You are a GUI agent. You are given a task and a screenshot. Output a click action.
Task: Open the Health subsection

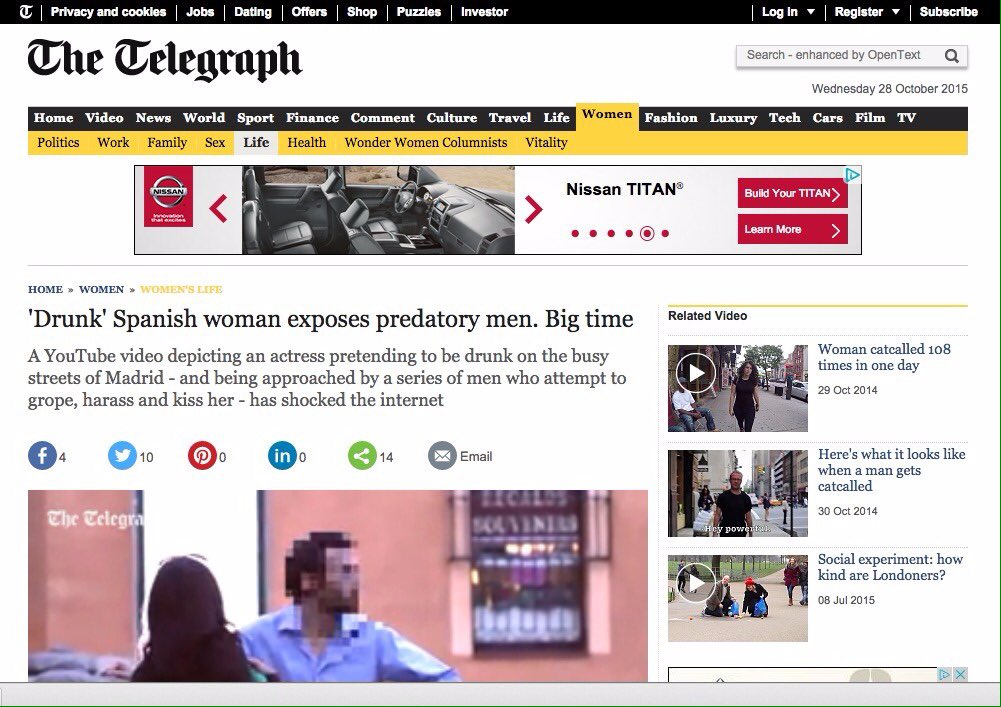point(306,142)
